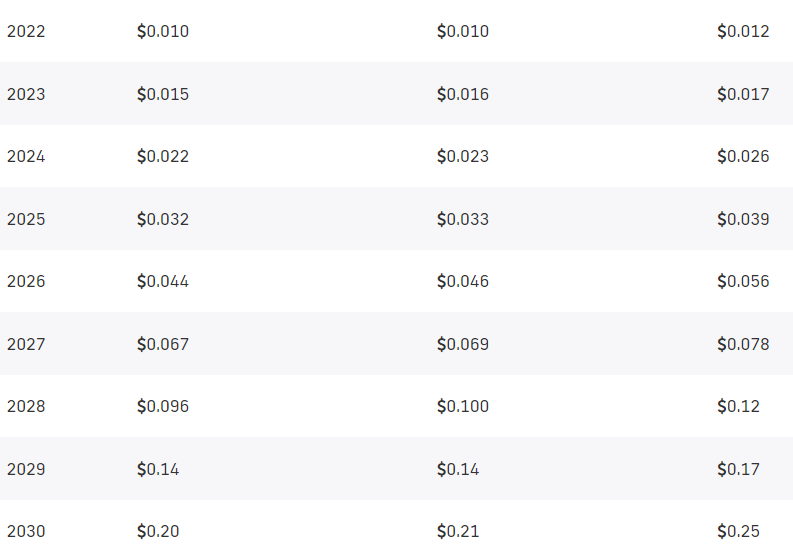Click the 2027 maximum price $0.078

click(743, 344)
